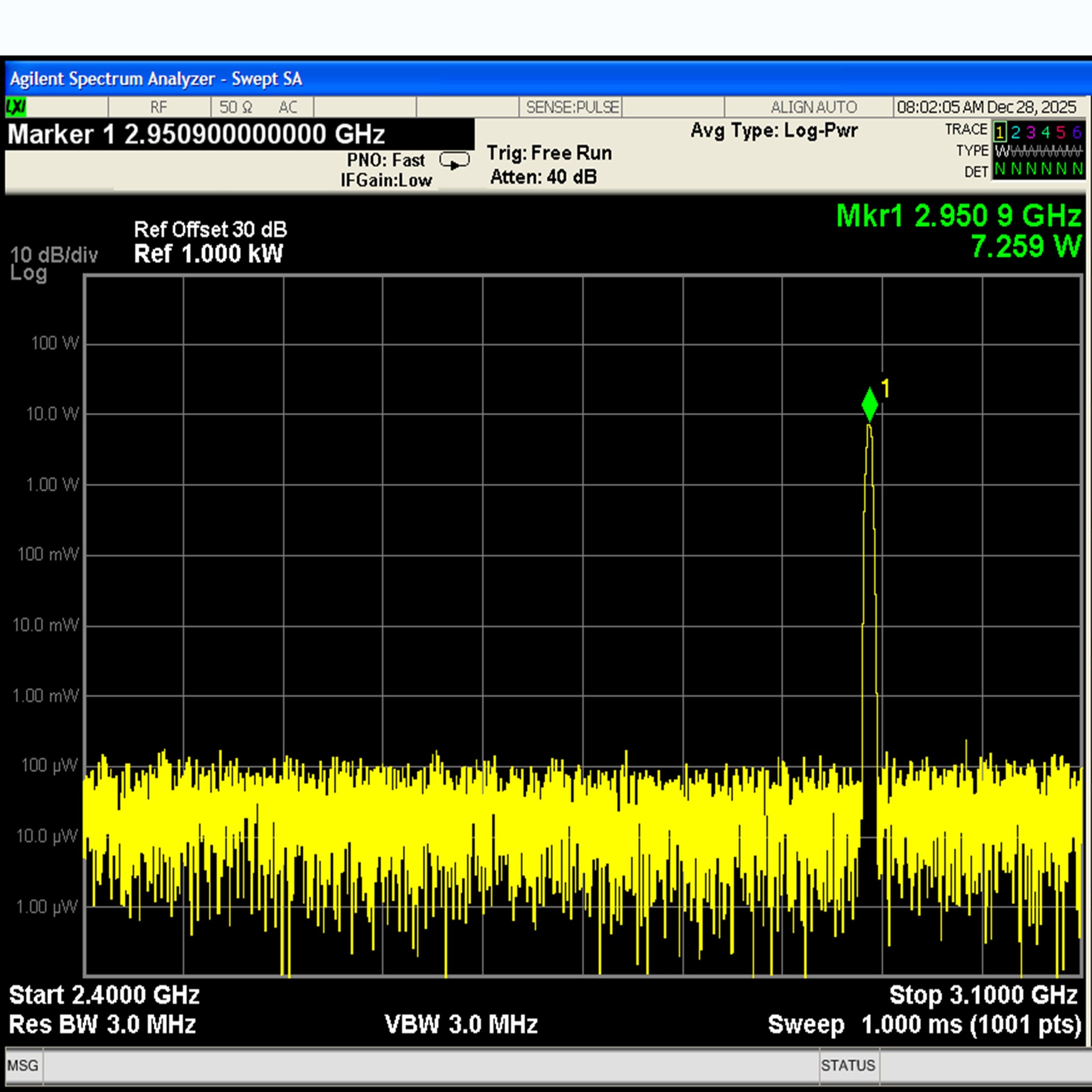1092x1092 pixels.
Task: Click the Sweep 1.000 ms (1001 pts) label
Action: pyautogui.click(x=924, y=1025)
